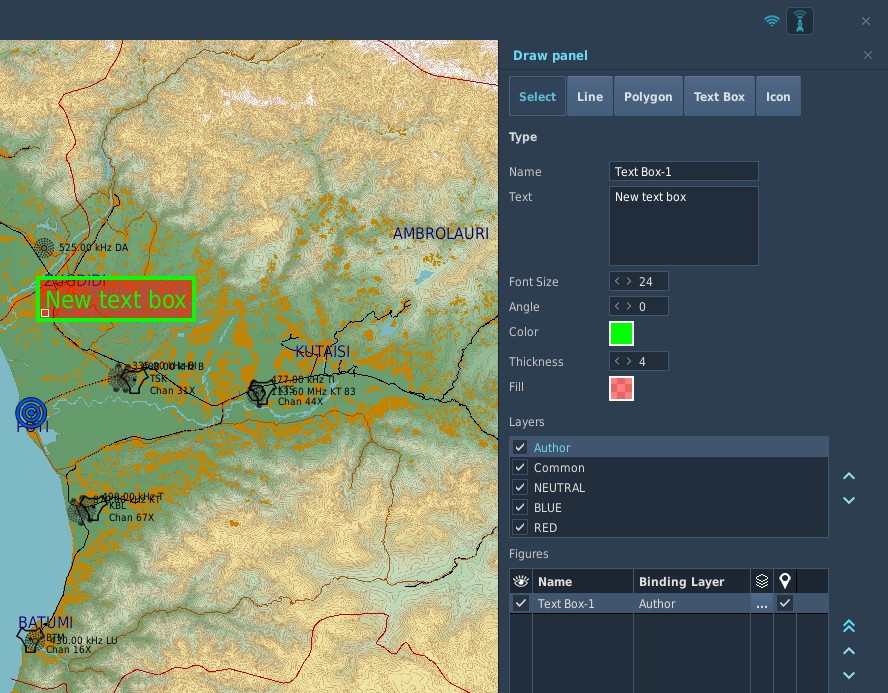Switch to the Text Box tool tab

point(719,96)
